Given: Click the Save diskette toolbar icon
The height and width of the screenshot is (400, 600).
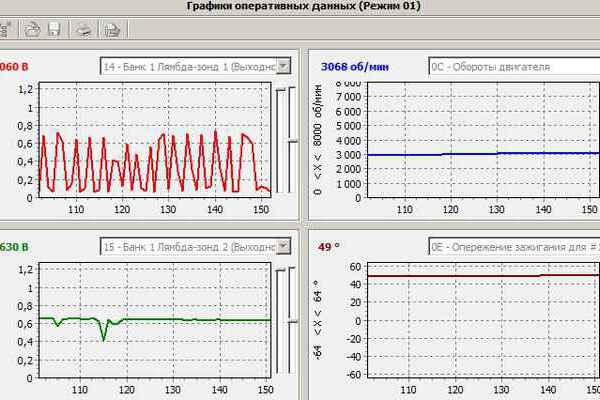Looking at the screenshot, I should (54, 30).
